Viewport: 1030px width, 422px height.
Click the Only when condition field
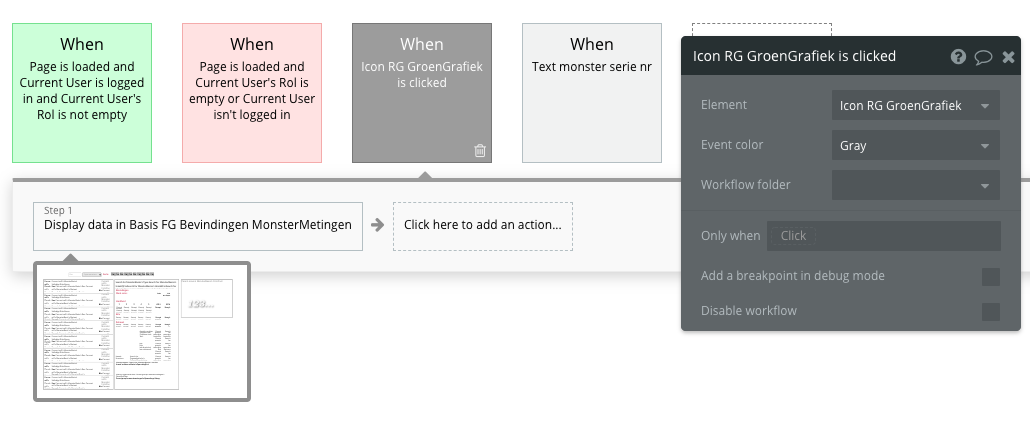(883, 236)
